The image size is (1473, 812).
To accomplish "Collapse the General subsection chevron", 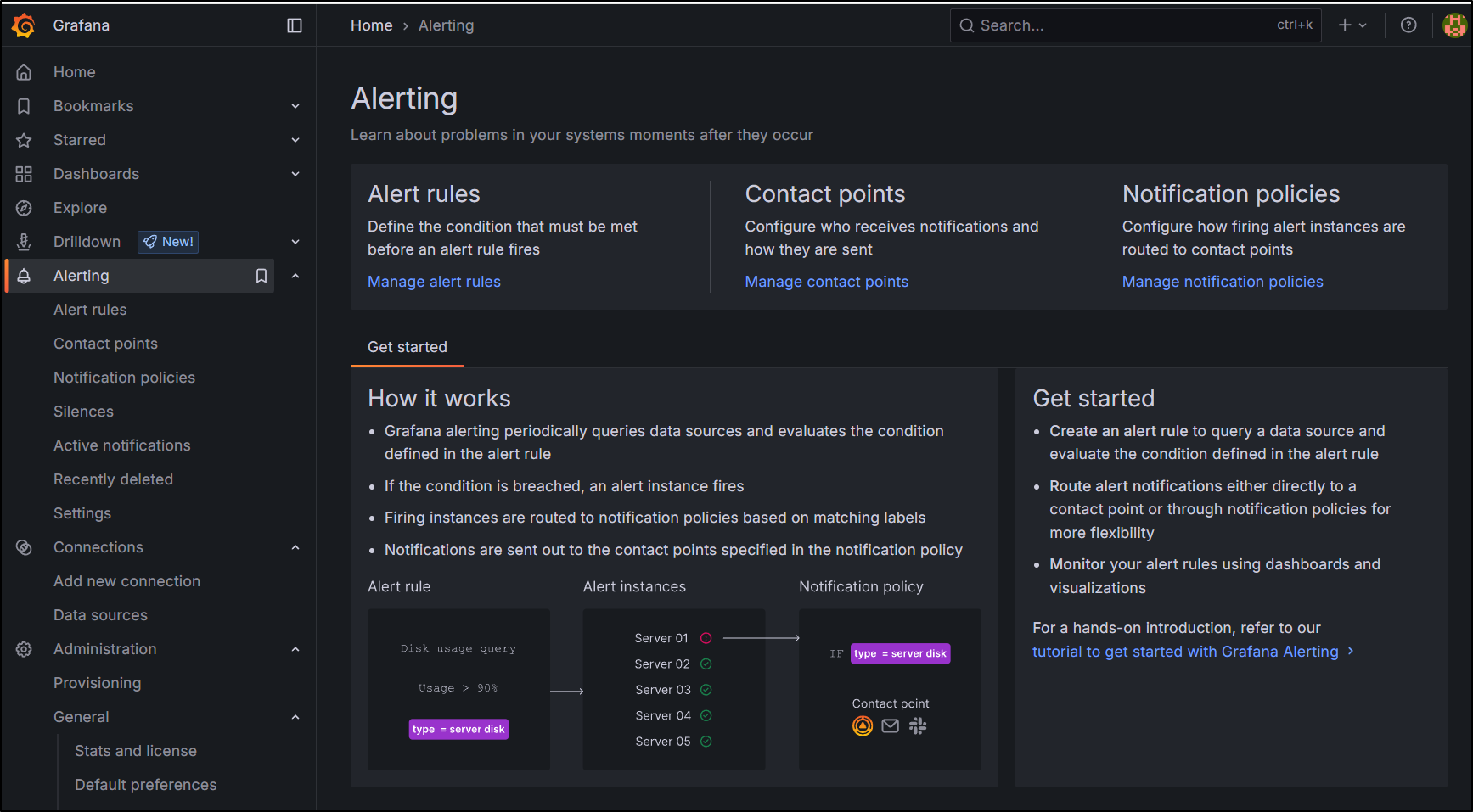I will [x=295, y=717].
